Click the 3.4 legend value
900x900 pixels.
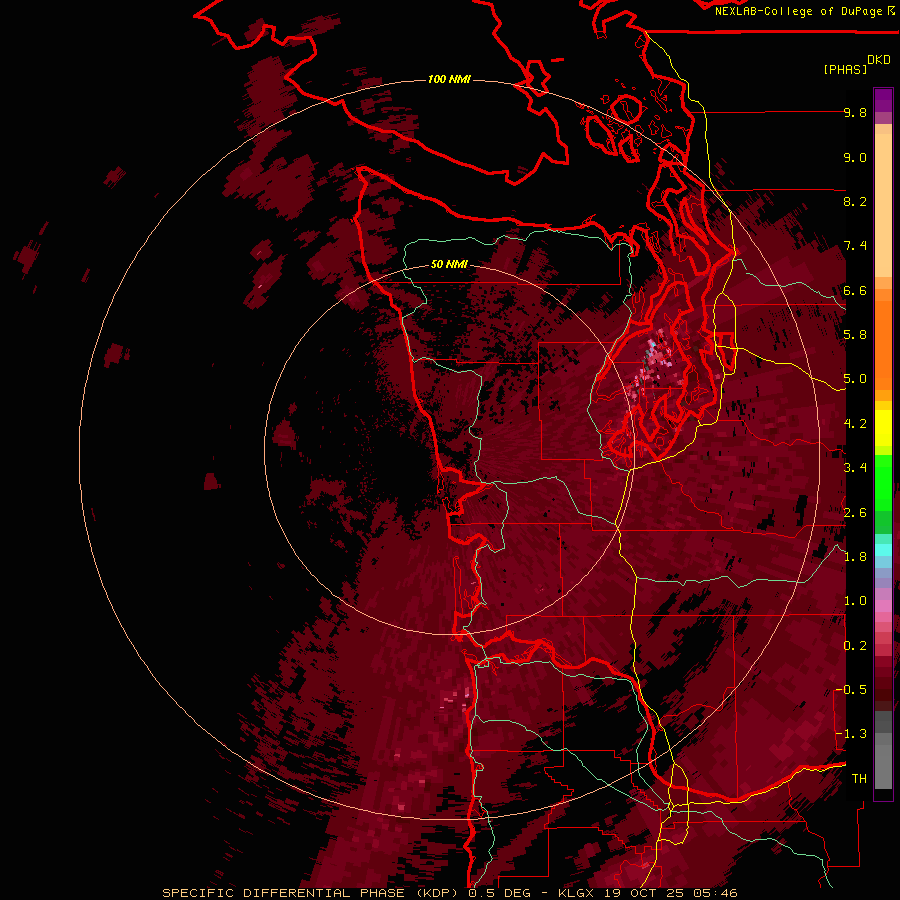[855, 468]
